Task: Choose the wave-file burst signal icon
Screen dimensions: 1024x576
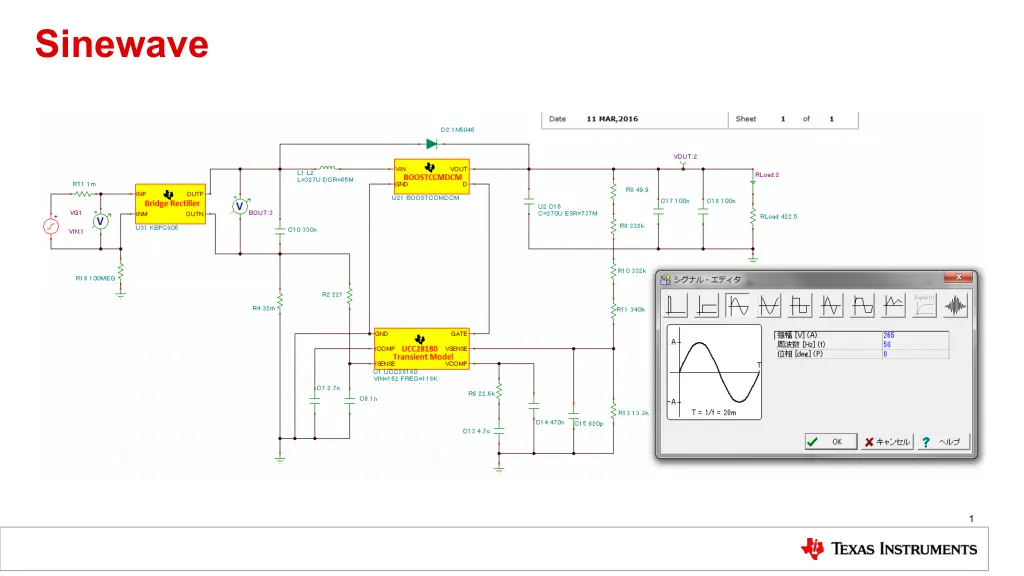Action: 955,304
